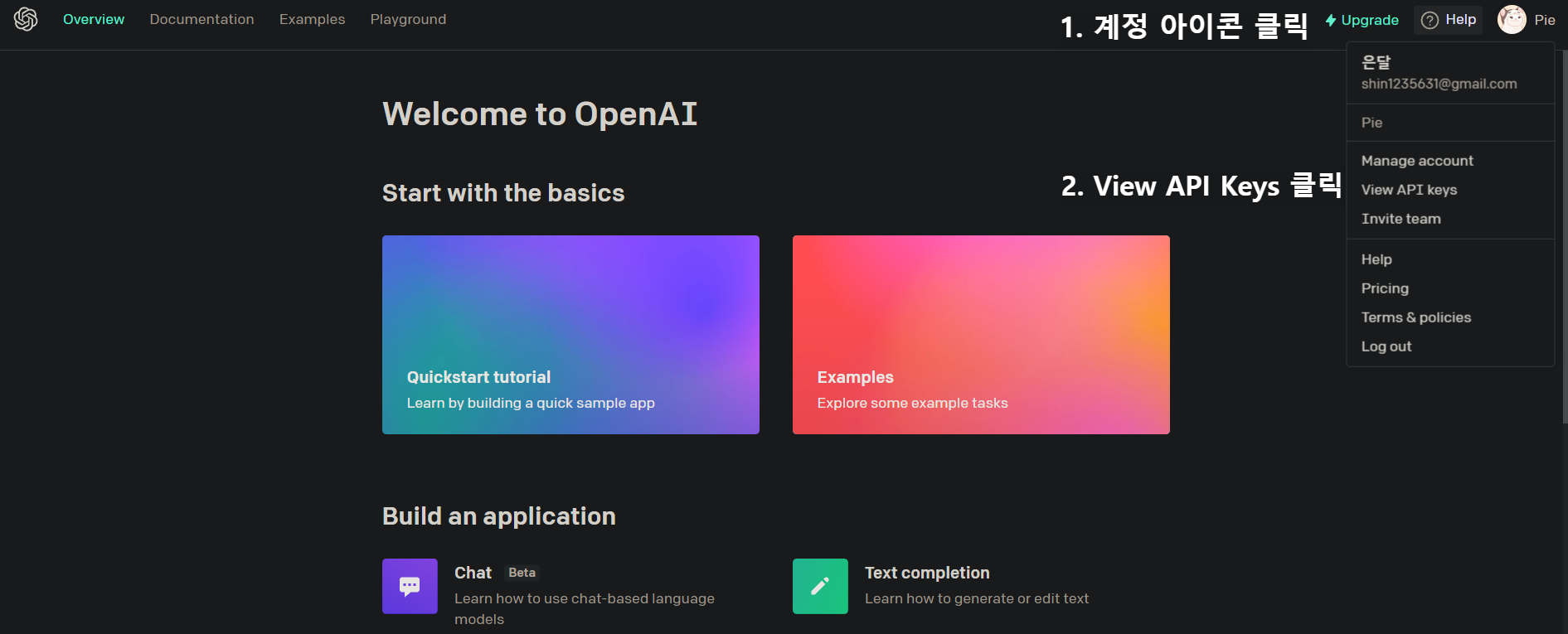Click the lightning bolt icon by Upgrade
The image size is (1568, 634).
coord(1330,20)
